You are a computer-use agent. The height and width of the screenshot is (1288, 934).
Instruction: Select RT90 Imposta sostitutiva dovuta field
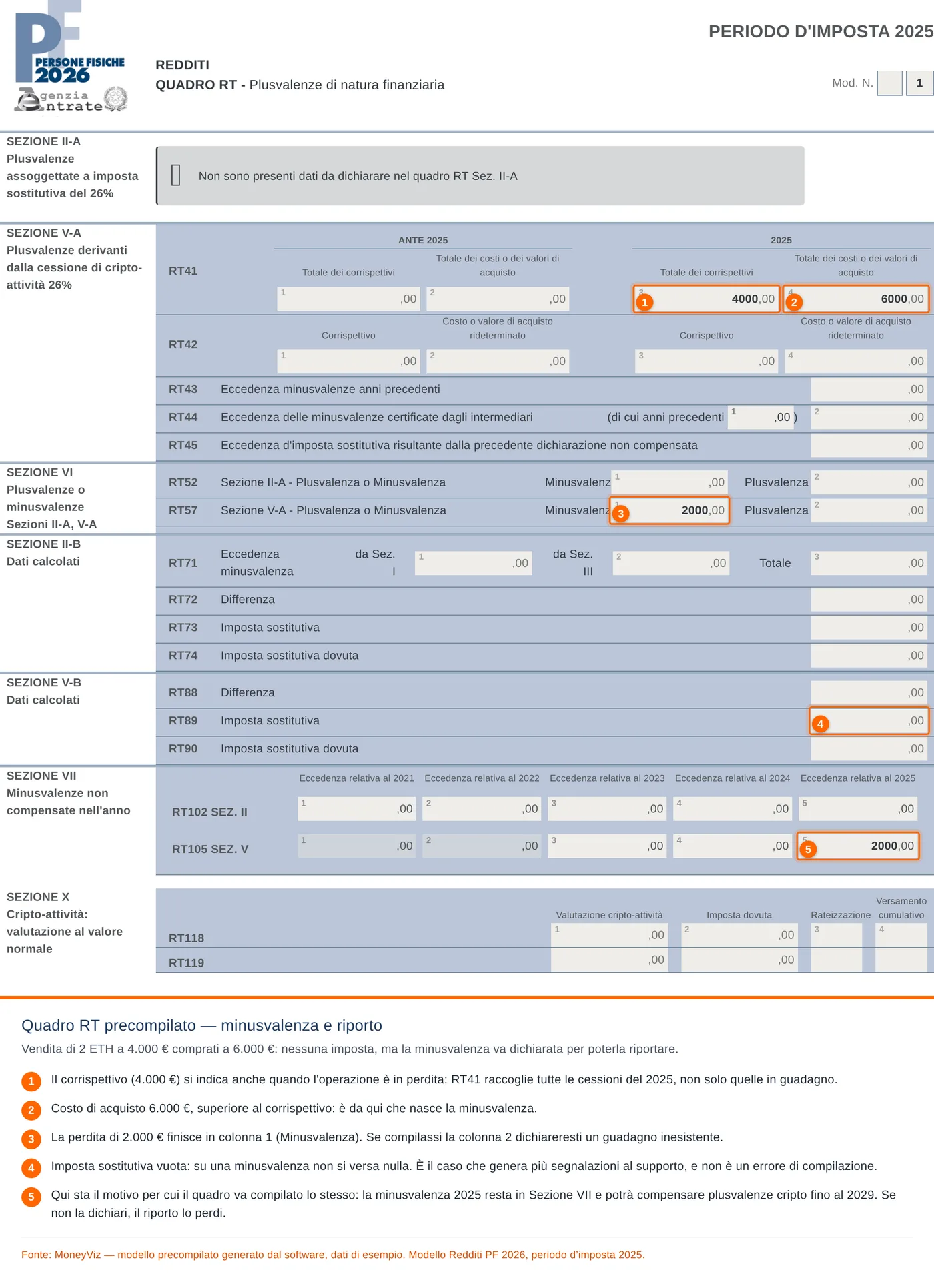click(x=869, y=749)
